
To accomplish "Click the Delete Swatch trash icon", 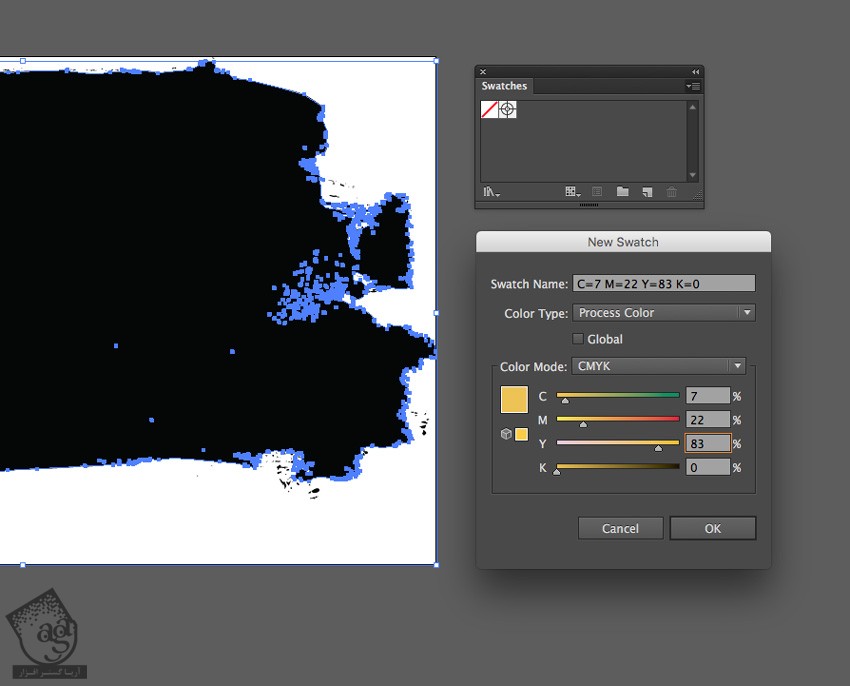I will 672,192.
